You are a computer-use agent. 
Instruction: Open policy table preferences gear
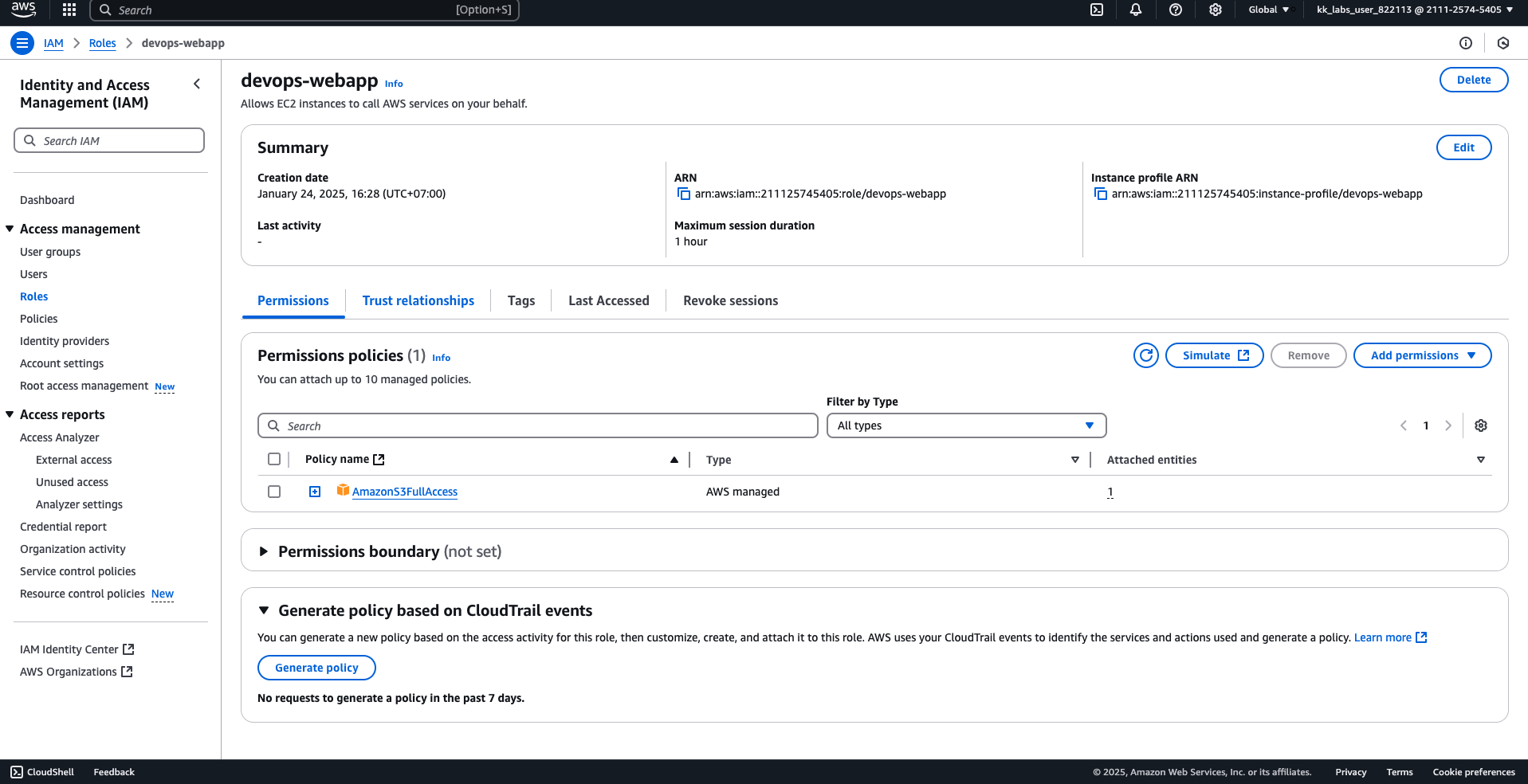tap(1480, 425)
